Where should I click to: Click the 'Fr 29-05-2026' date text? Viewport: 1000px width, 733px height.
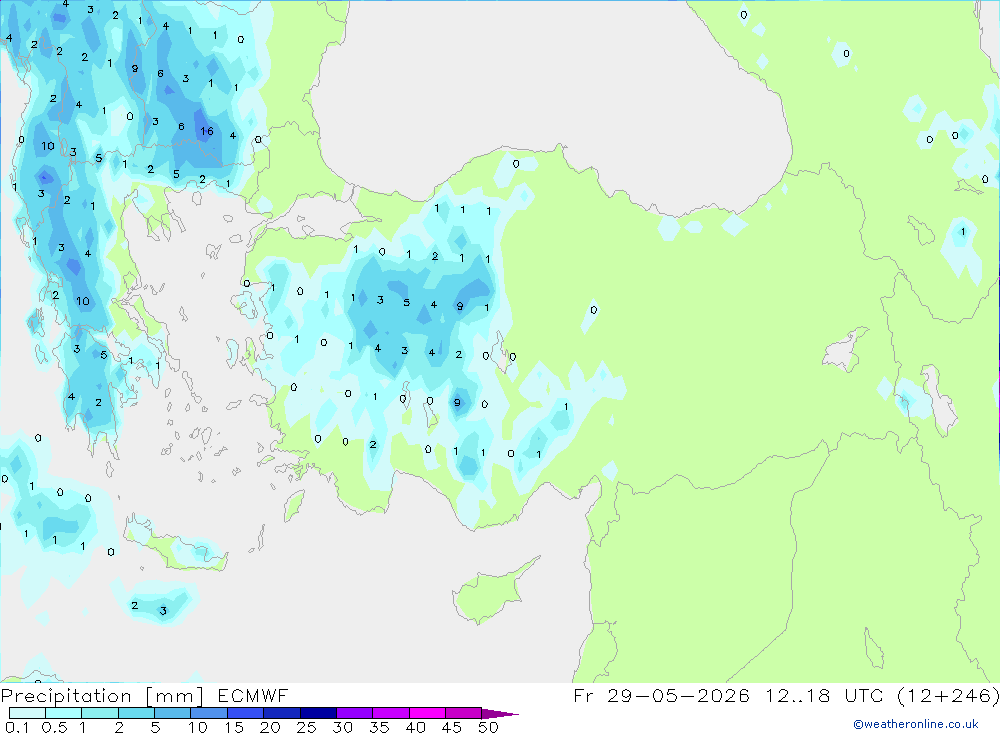(661, 695)
